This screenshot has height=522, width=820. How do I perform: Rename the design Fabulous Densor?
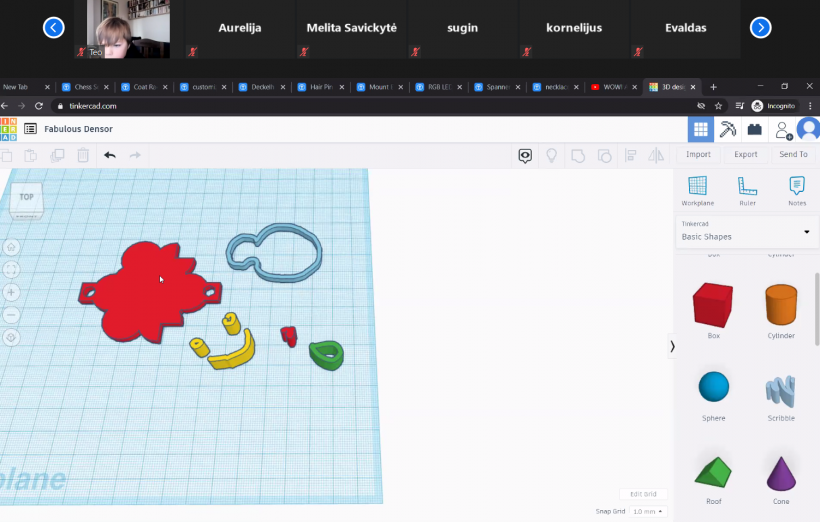[x=78, y=129]
